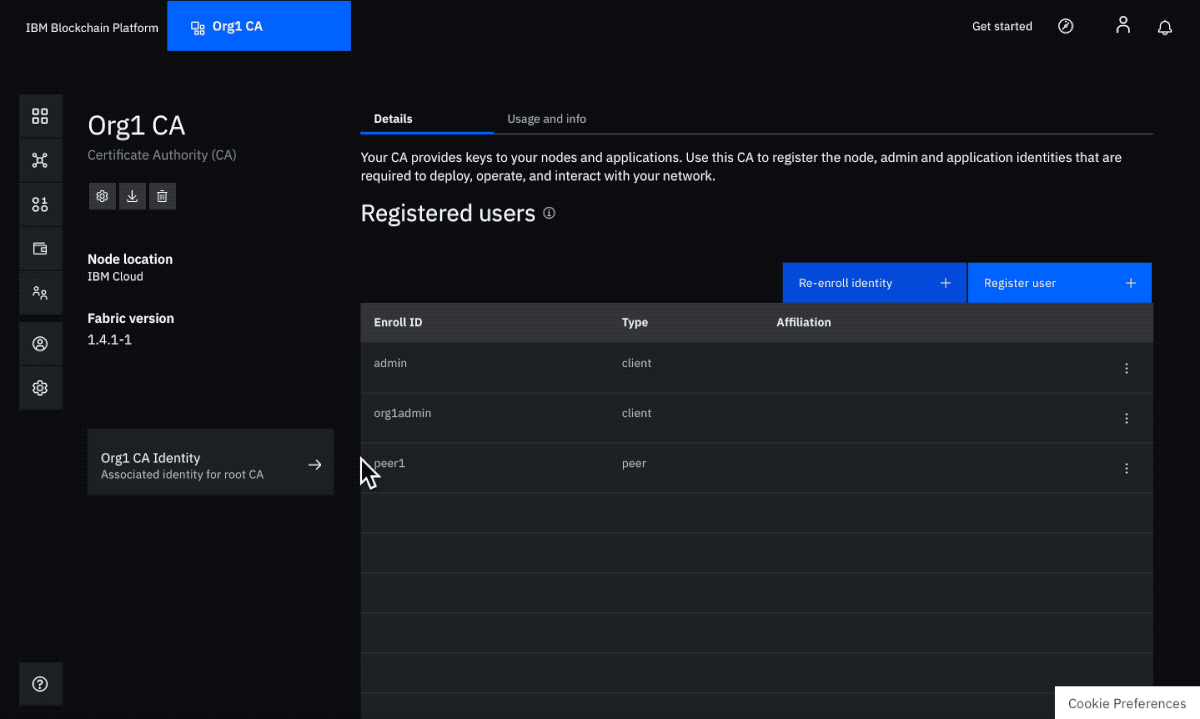This screenshot has width=1200, height=719.
Task: Open the notifications bell icon
Action: (1165, 27)
